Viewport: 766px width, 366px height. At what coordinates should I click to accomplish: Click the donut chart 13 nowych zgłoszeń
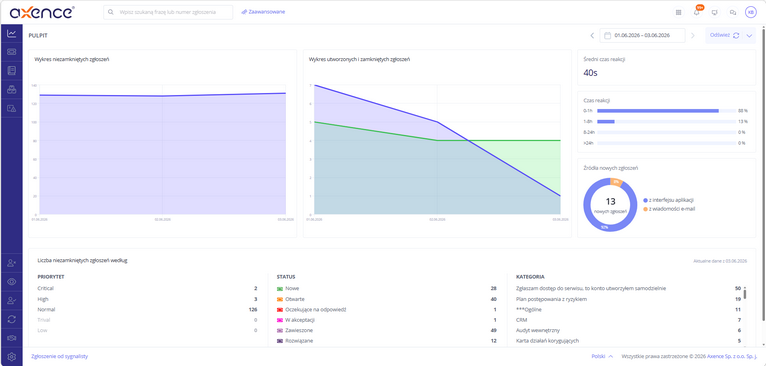tap(610, 204)
